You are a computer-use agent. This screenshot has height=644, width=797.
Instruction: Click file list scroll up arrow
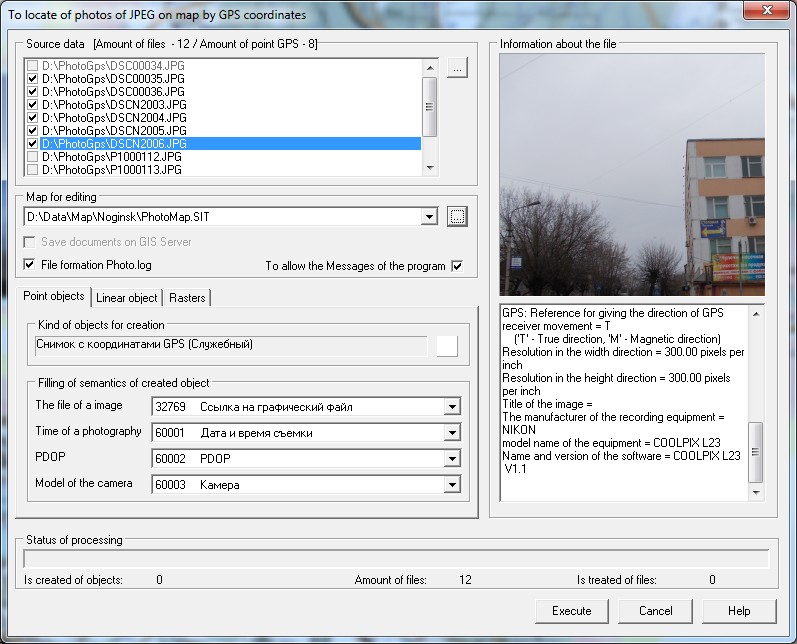(430, 68)
